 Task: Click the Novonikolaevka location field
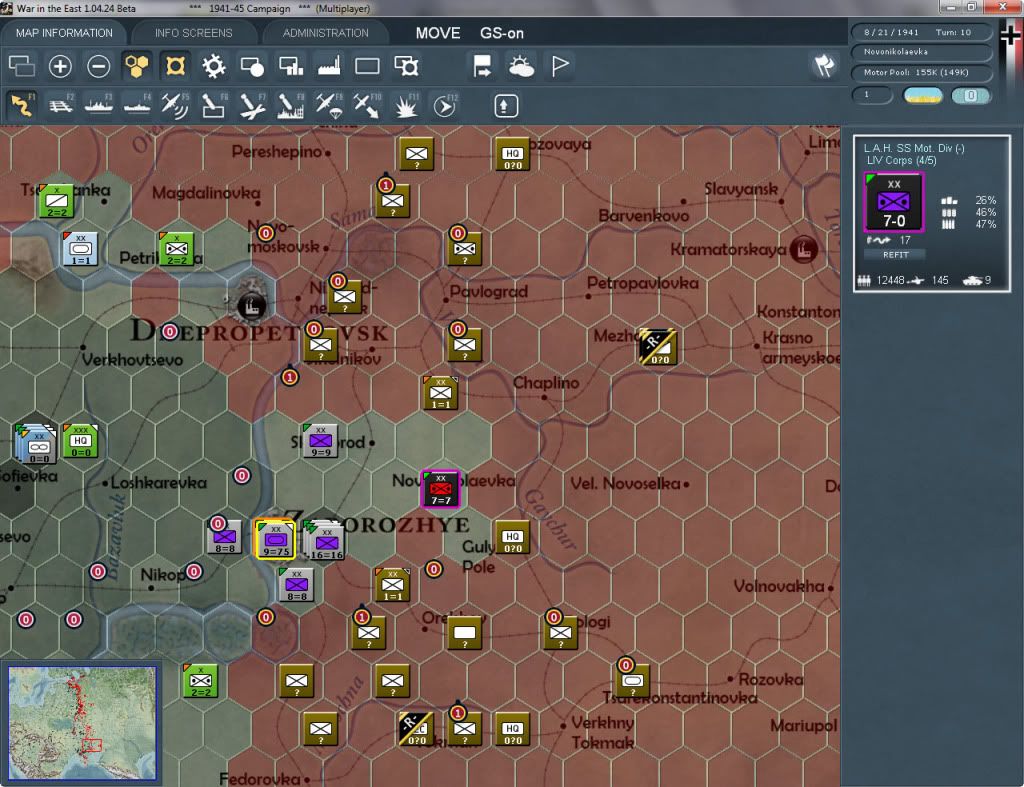point(921,52)
